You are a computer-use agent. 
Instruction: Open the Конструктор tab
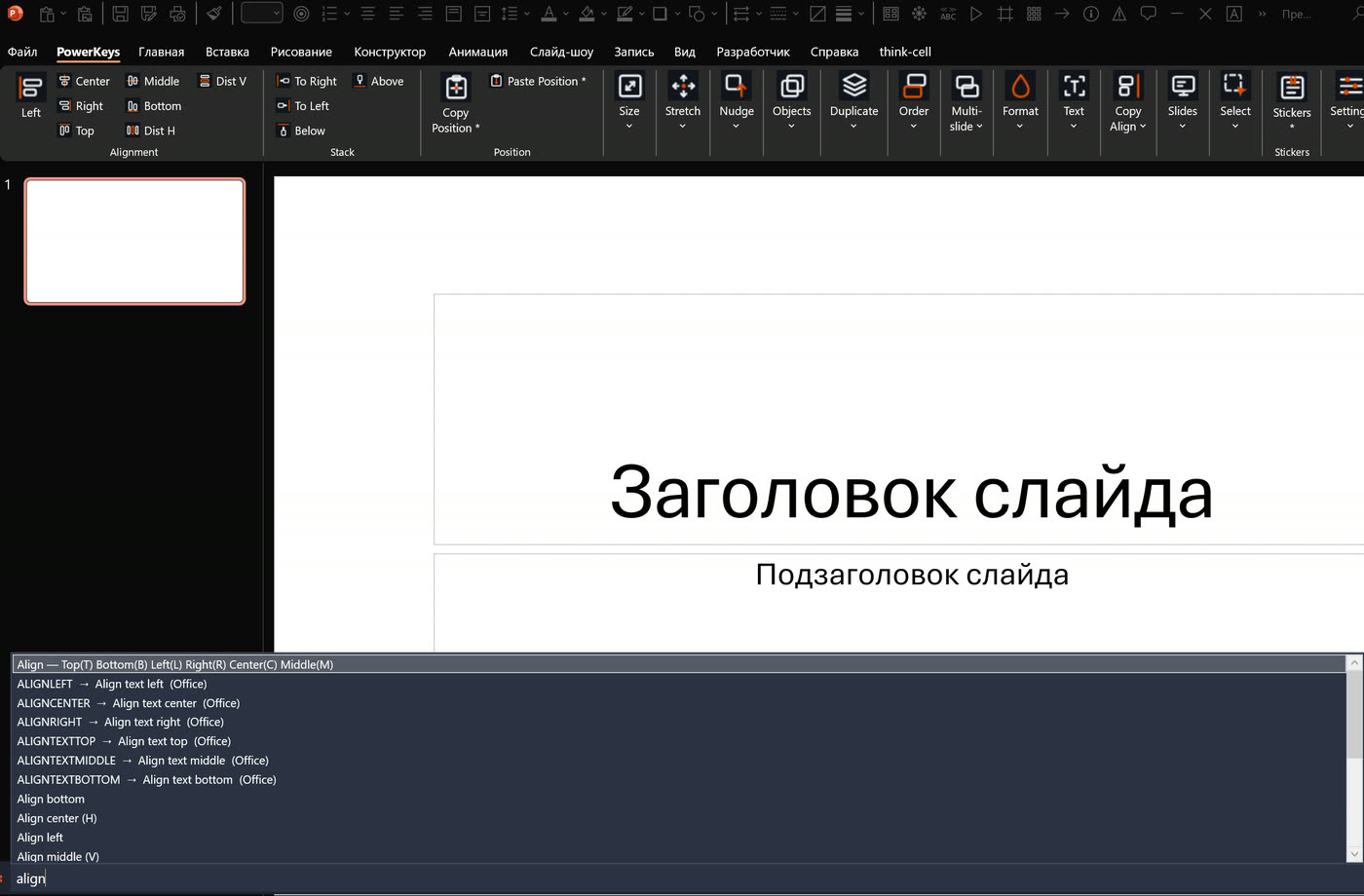[x=390, y=52]
